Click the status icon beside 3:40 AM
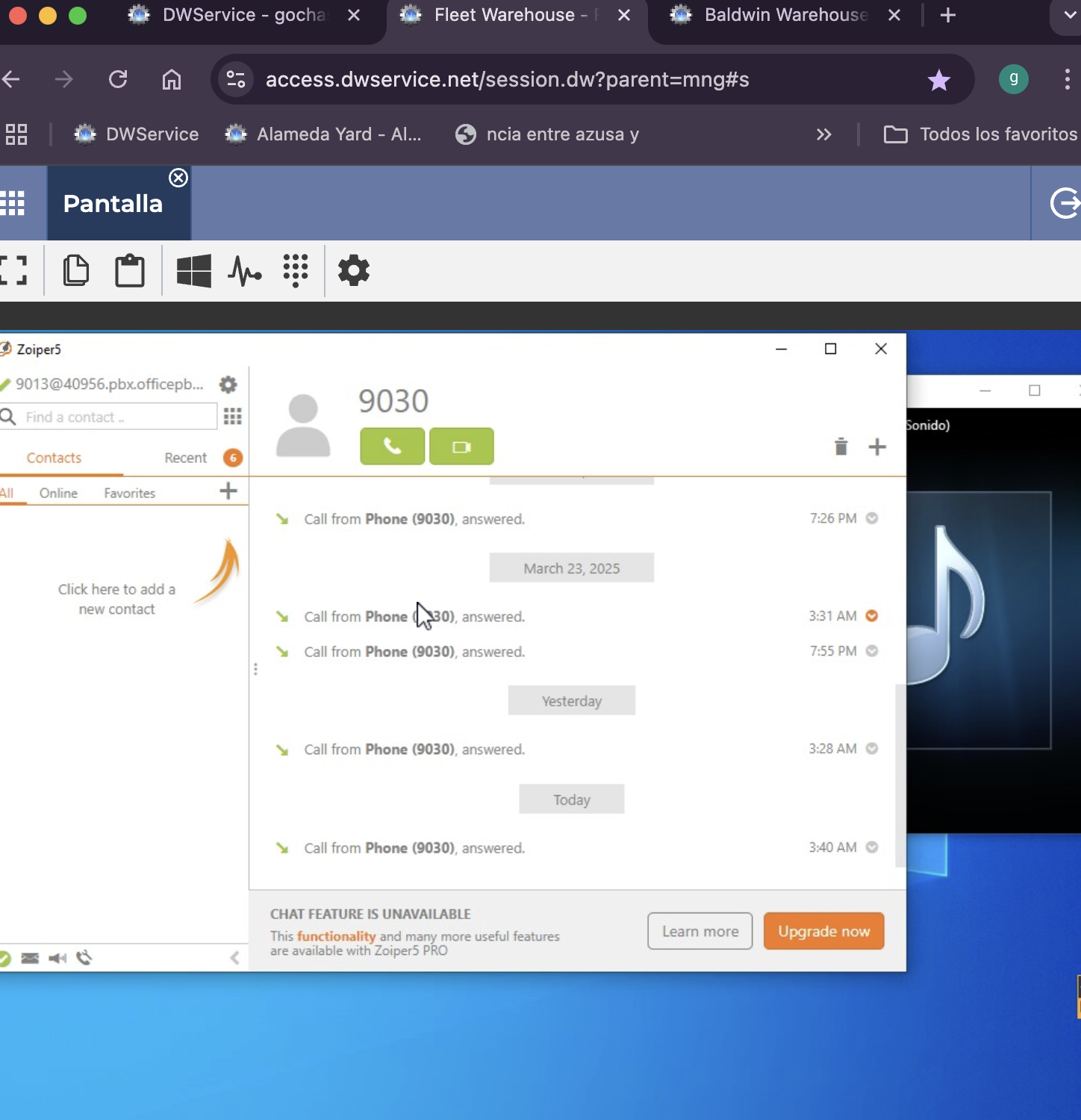1081x1120 pixels. pyautogui.click(x=871, y=847)
